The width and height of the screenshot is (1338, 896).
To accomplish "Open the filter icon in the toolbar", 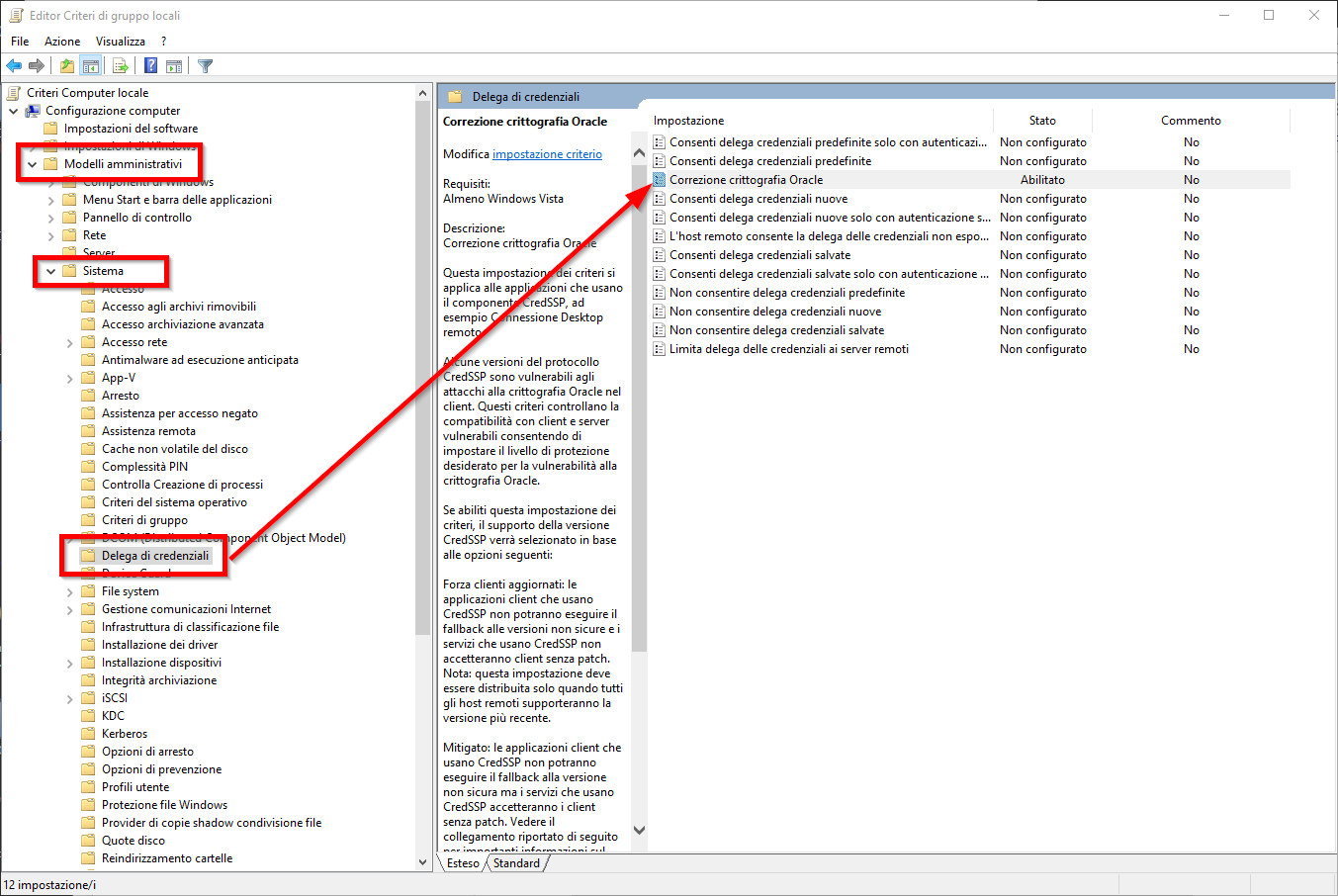I will click(204, 65).
